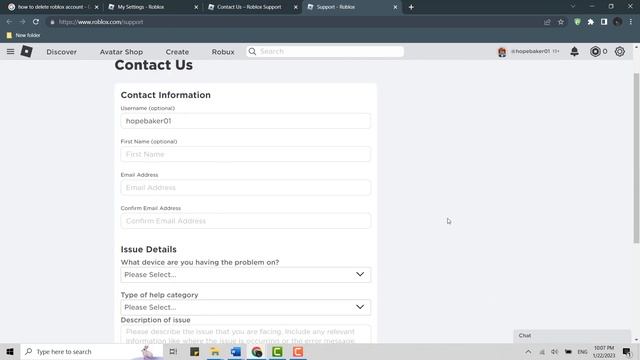The image size is (640, 360).
Task: Open the orange taskbar app icon
Action: (x=298, y=351)
